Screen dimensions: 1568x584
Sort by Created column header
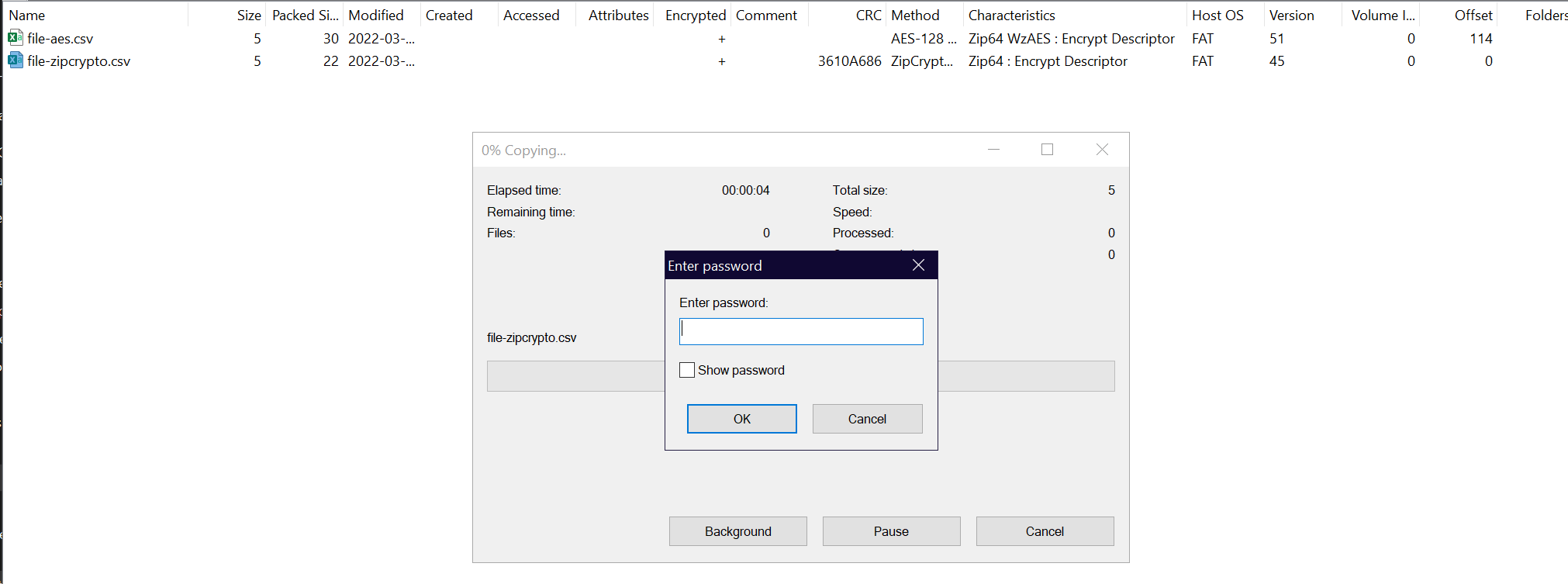[449, 16]
